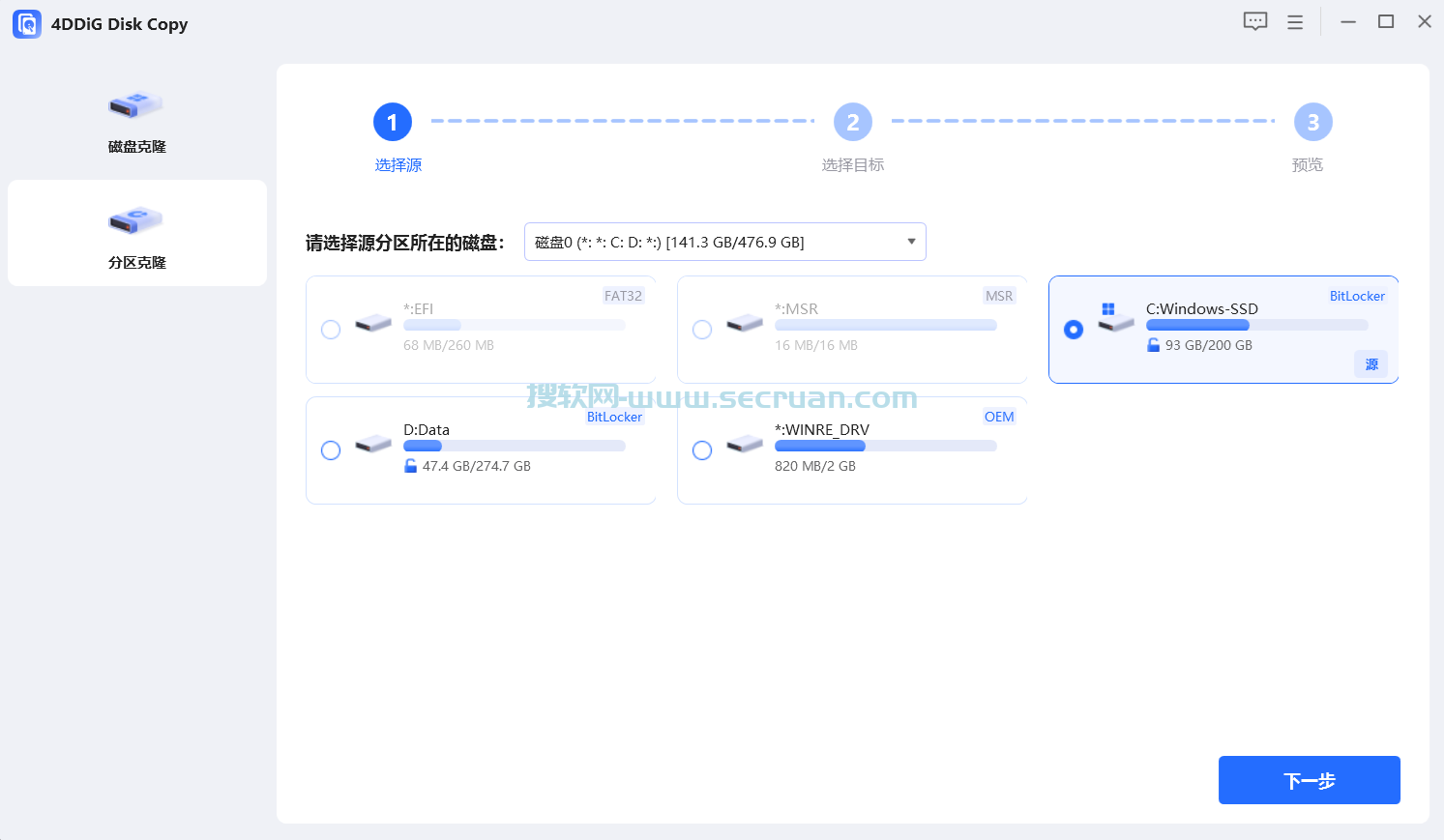Close the 4DDiG window

(1425, 21)
